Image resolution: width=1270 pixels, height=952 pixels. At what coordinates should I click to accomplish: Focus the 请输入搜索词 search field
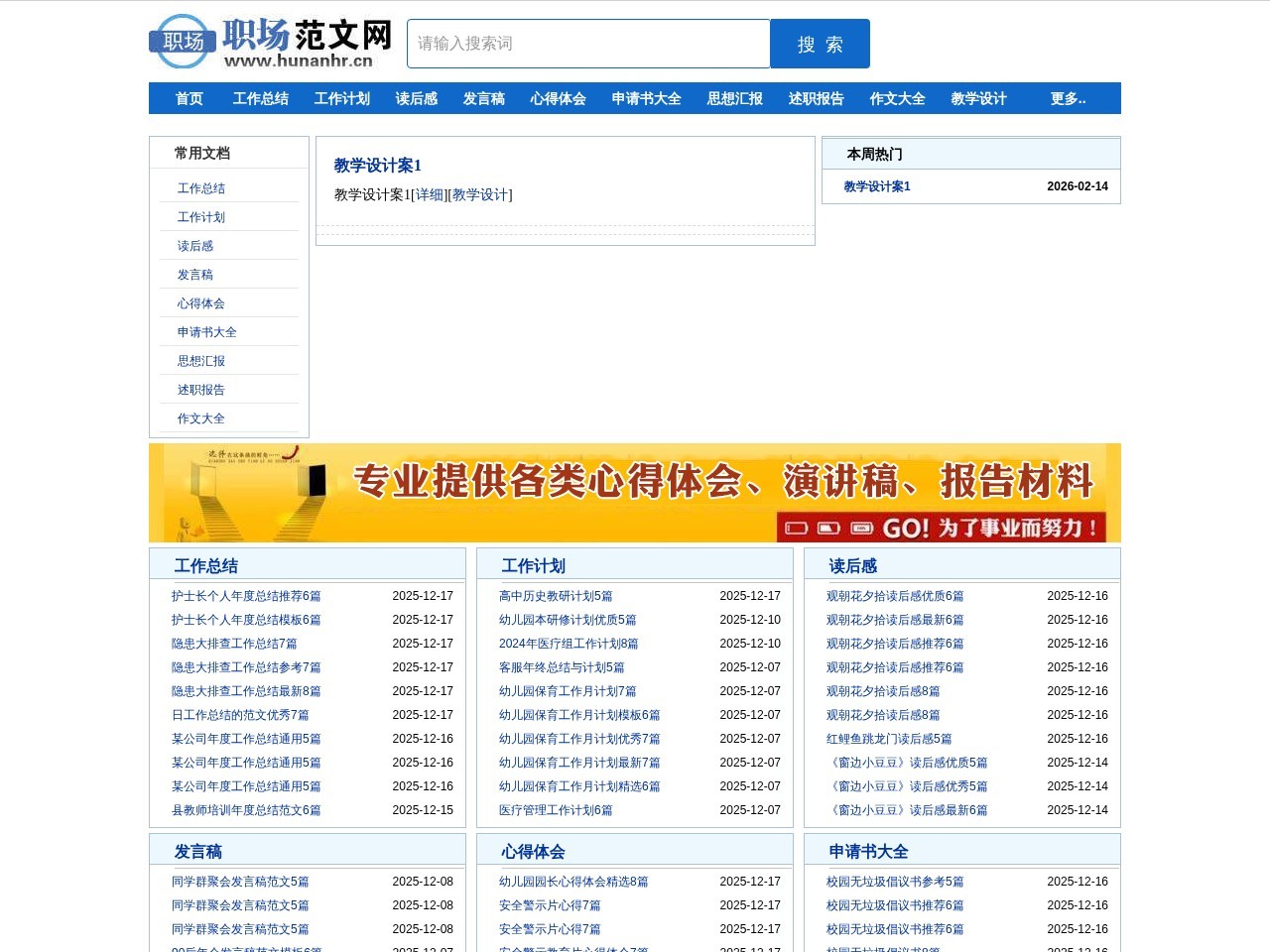(588, 44)
